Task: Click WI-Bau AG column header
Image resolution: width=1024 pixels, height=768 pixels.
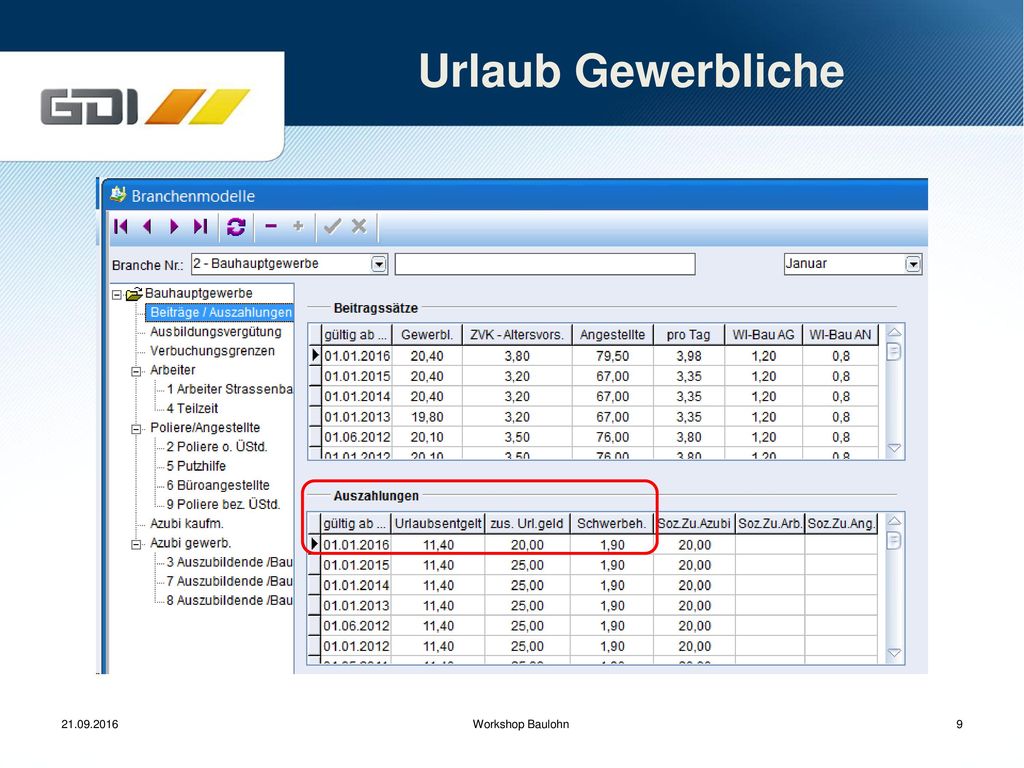Action: (x=763, y=335)
